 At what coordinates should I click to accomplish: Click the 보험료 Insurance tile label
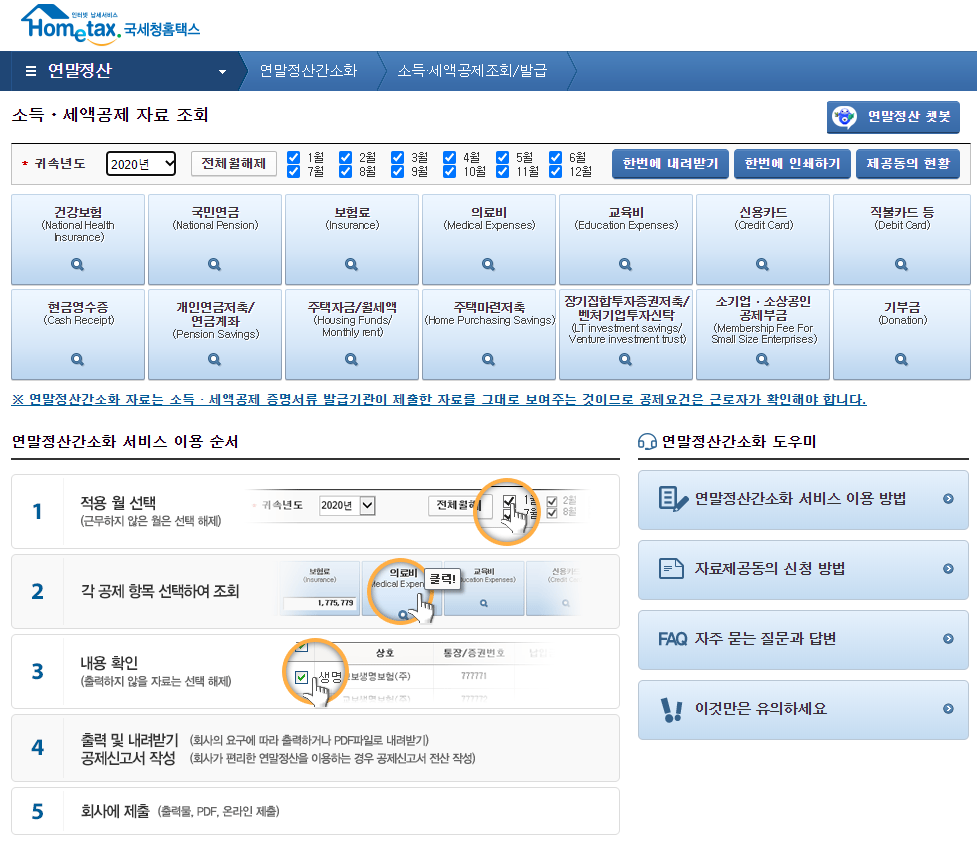(x=352, y=218)
